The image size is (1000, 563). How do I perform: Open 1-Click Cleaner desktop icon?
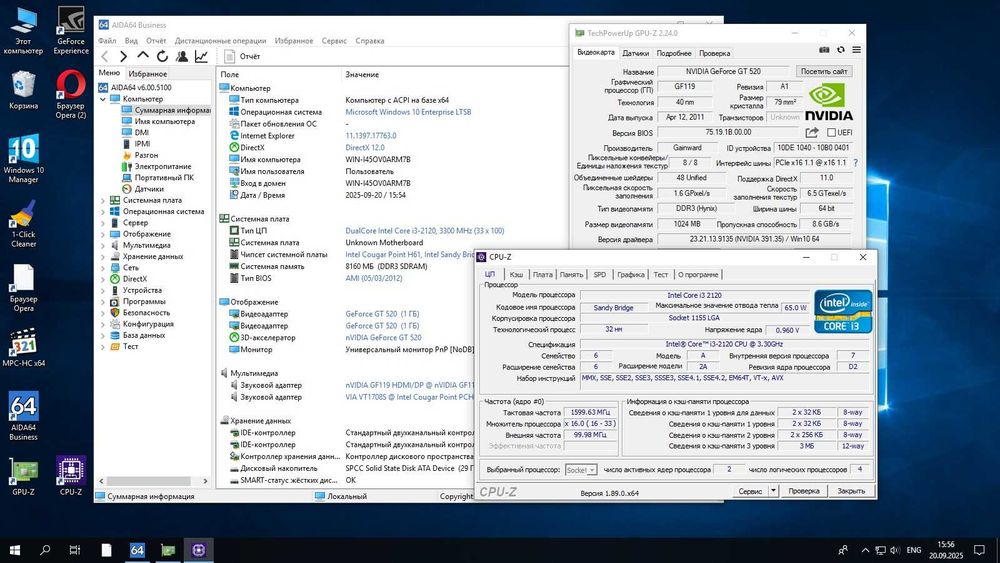point(24,224)
